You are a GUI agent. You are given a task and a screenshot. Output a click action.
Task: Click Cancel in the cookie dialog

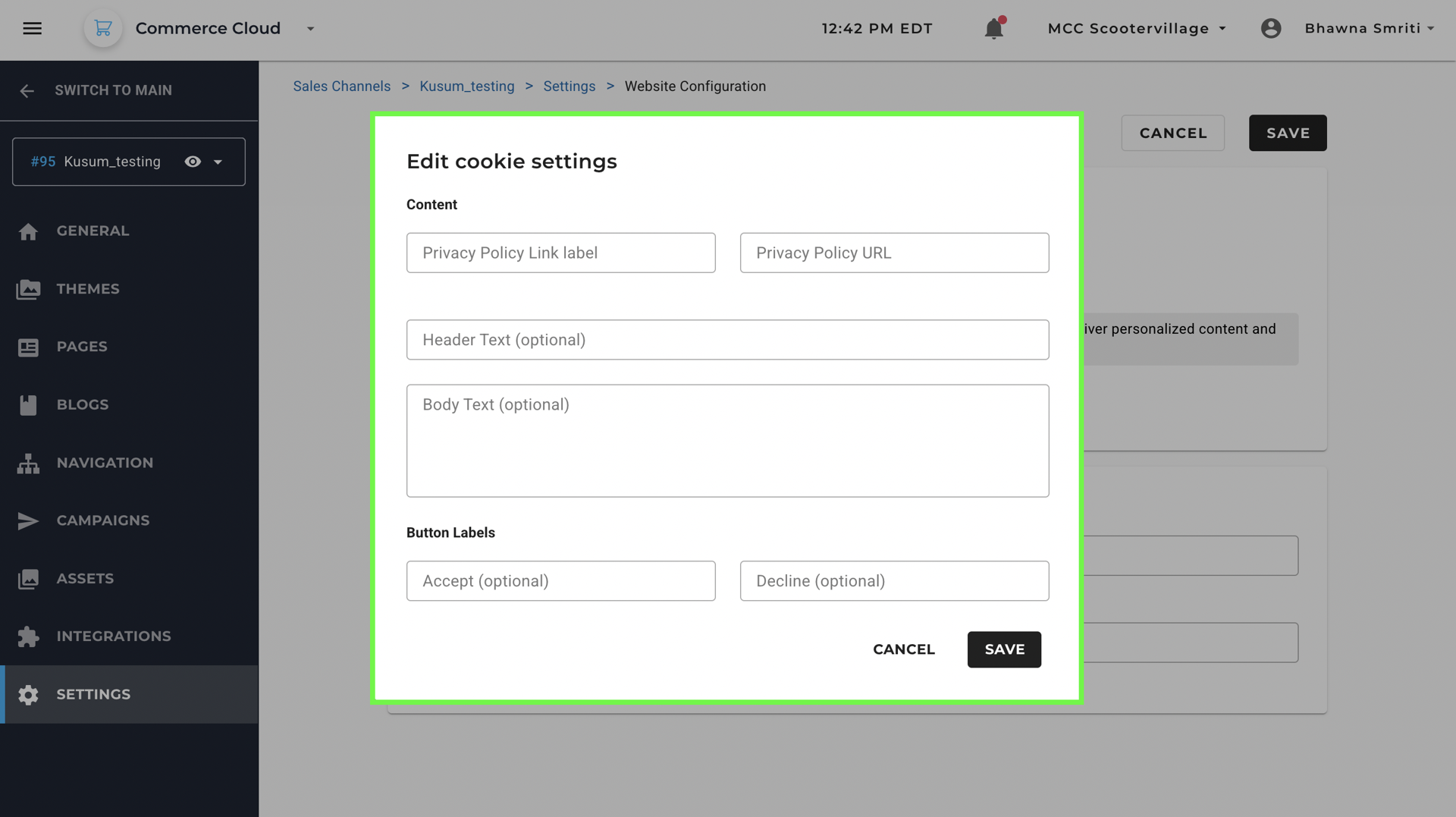(x=903, y=649)
